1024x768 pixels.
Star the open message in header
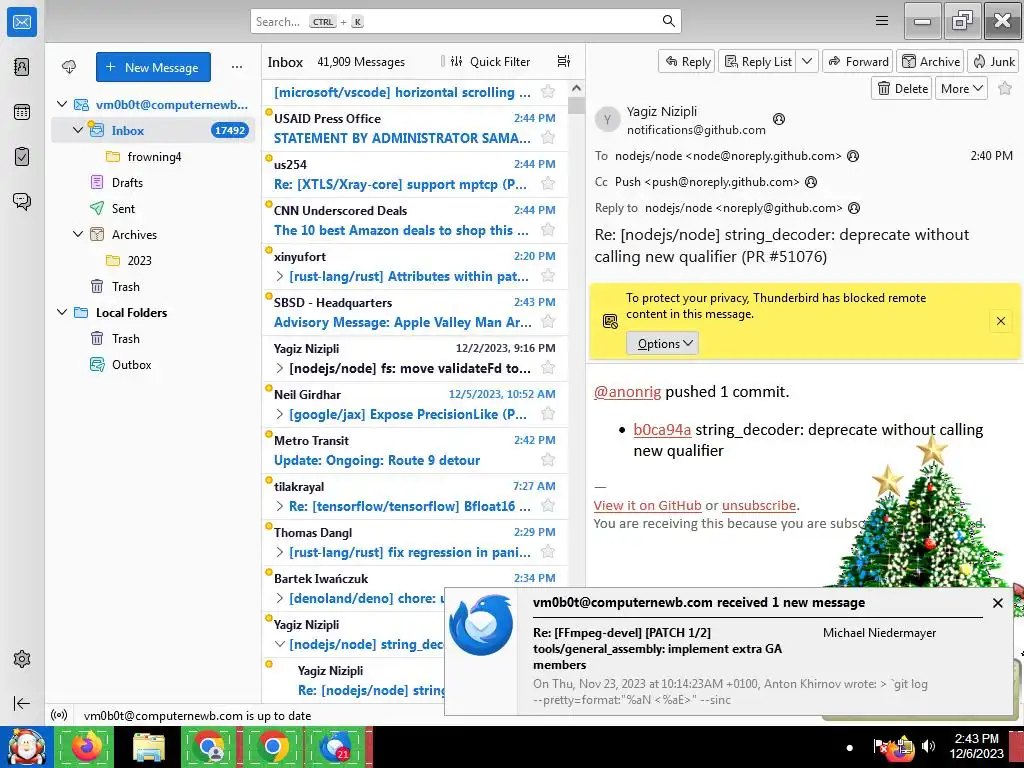[1005, 88]
